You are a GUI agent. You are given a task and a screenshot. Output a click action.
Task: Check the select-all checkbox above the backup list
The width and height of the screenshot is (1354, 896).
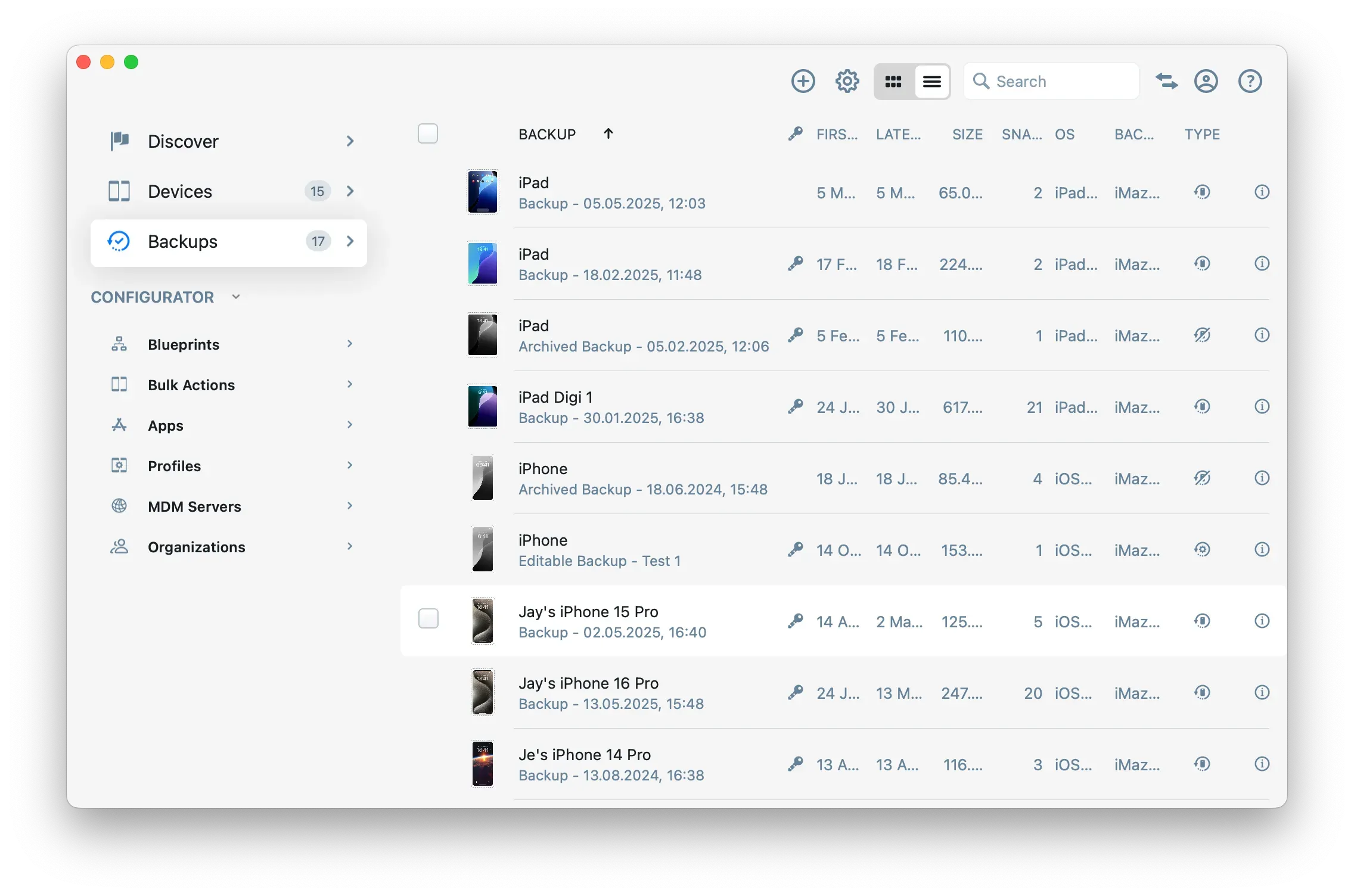(x=428, y=133)
